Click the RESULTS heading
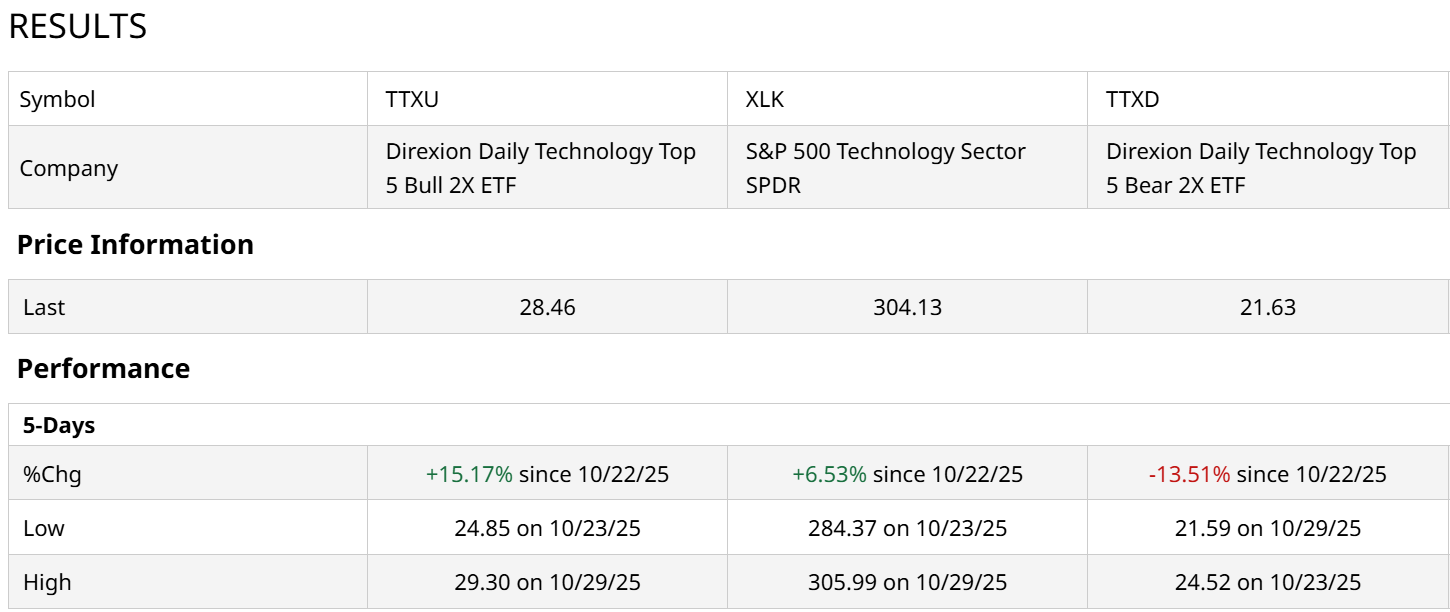The height and width of the screenshot is (612, 1450). click(x=78, y=27)
